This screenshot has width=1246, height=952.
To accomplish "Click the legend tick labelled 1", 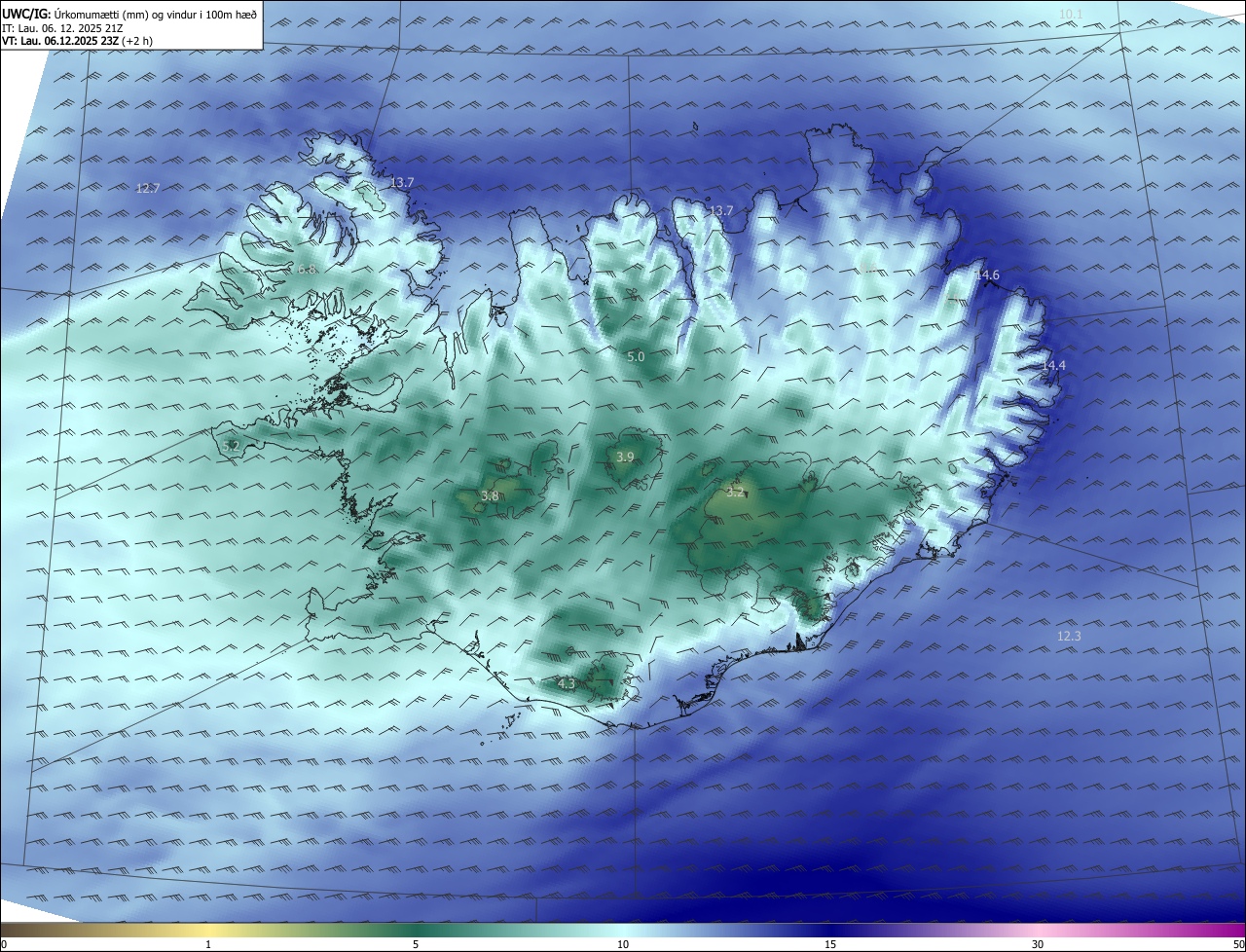I will [208, 944].
